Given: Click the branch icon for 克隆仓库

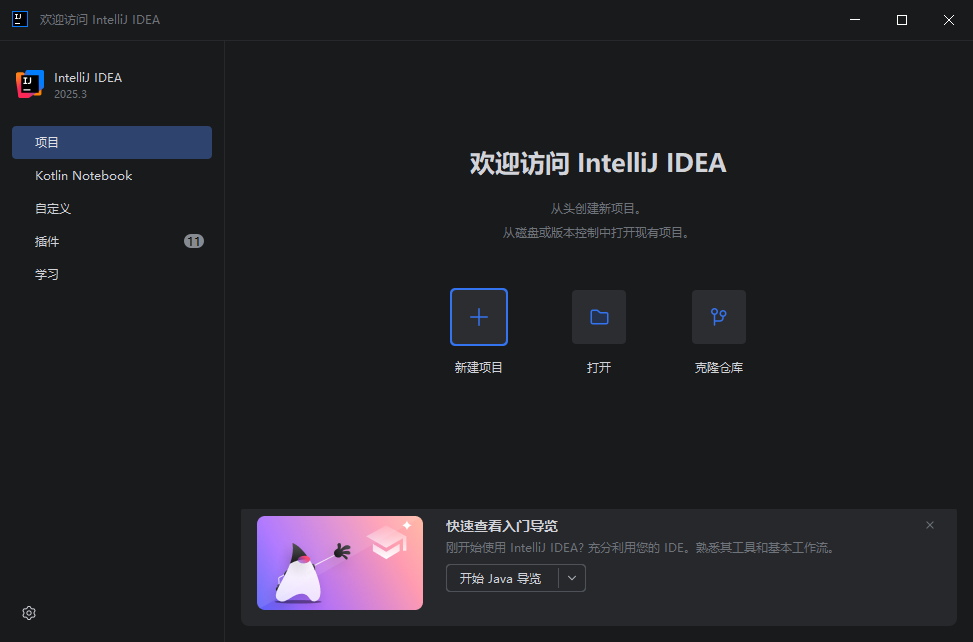Looking at the screenshot, I should (x=718, y=317).
